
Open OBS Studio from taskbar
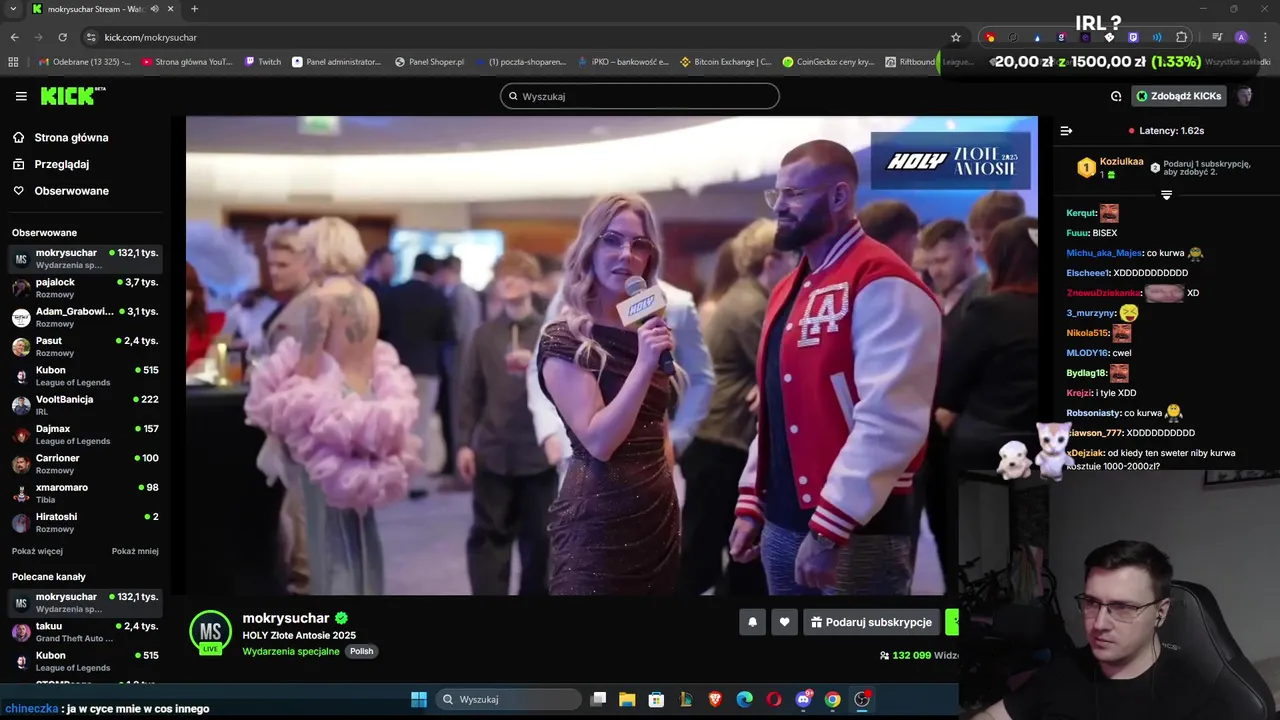(862, 699)
